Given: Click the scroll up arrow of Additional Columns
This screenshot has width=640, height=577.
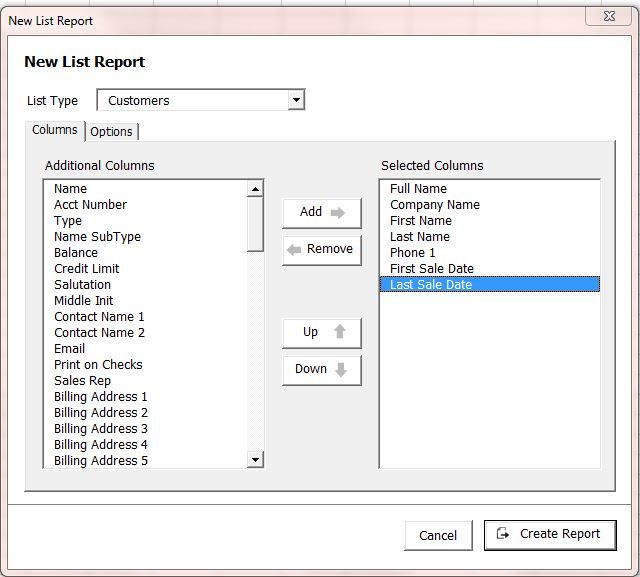Looking at the screenshot, I should (255, 189).
